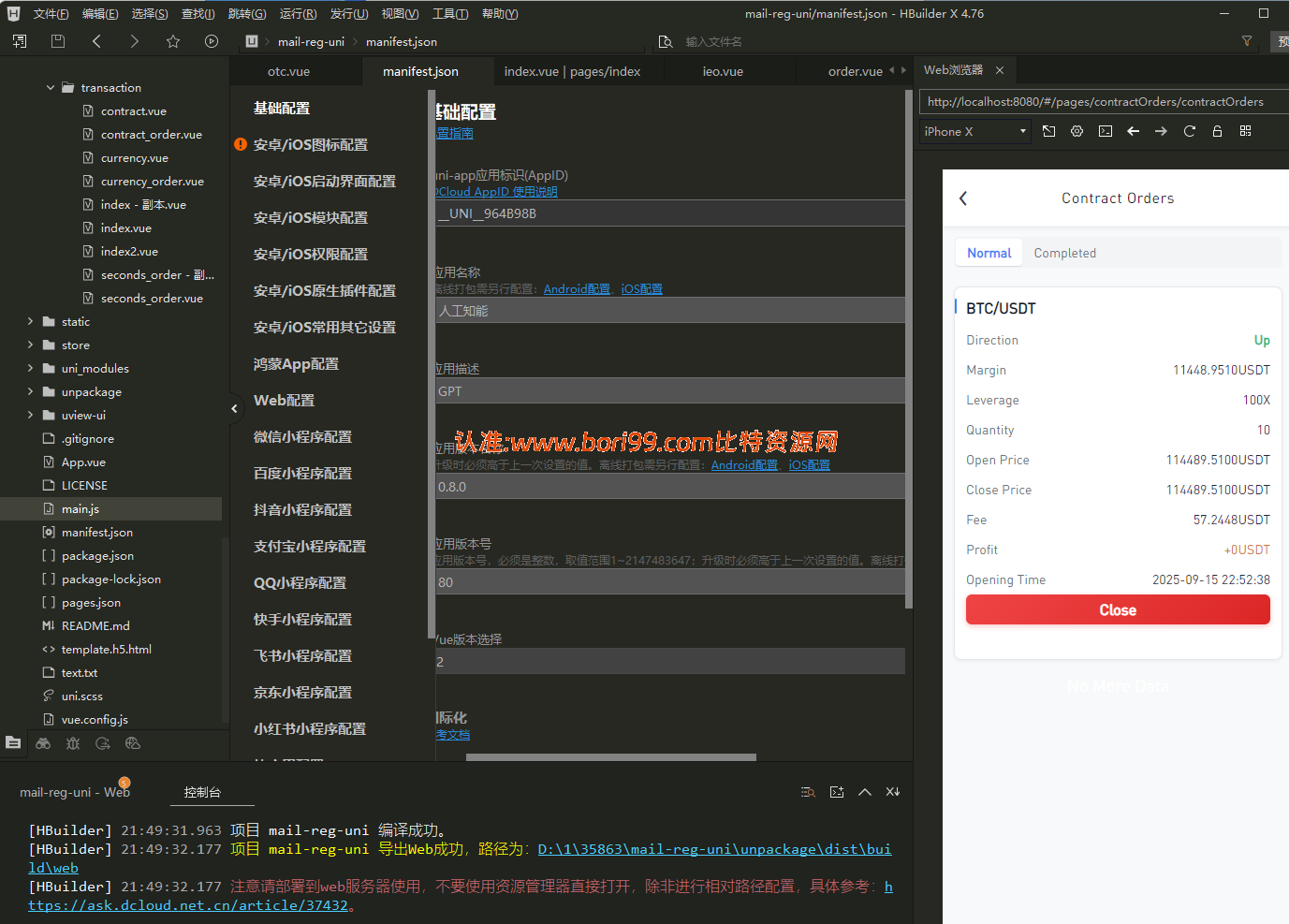Expand the static folder

[30, 321]
